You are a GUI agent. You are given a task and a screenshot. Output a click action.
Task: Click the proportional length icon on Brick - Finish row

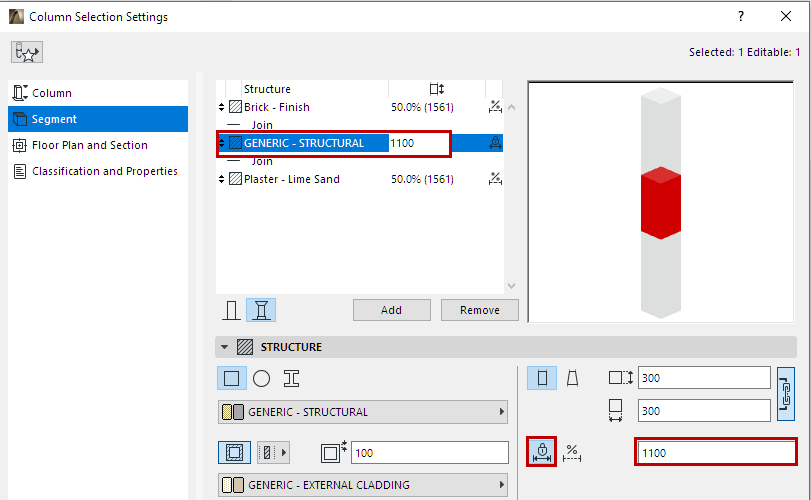point(495,107)
